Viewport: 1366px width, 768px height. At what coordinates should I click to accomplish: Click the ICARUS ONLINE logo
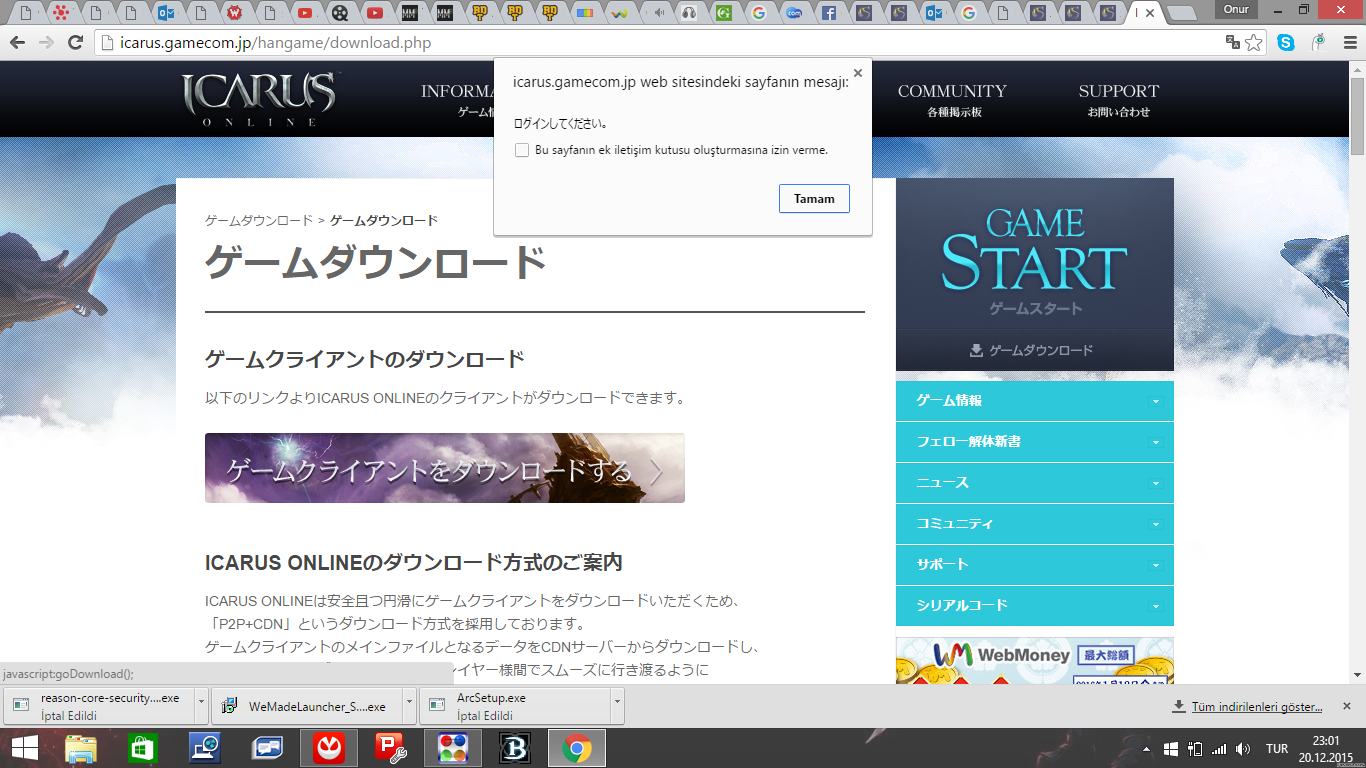(259, 99)
